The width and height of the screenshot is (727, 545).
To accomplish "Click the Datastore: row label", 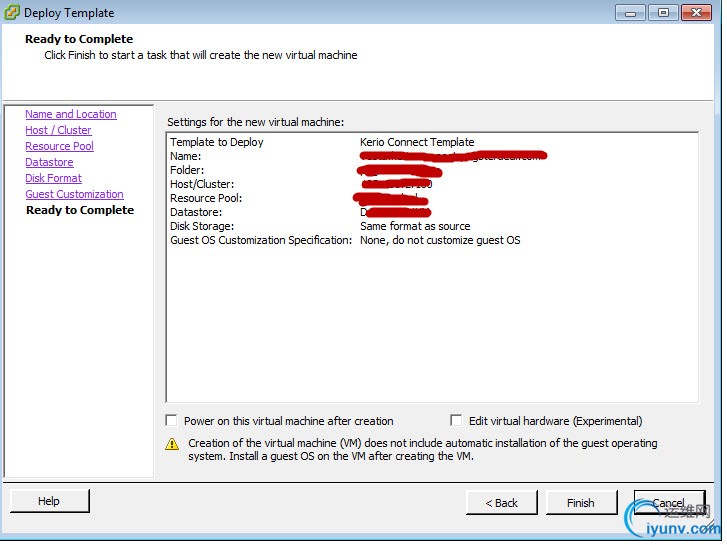I will pos(196,212).
